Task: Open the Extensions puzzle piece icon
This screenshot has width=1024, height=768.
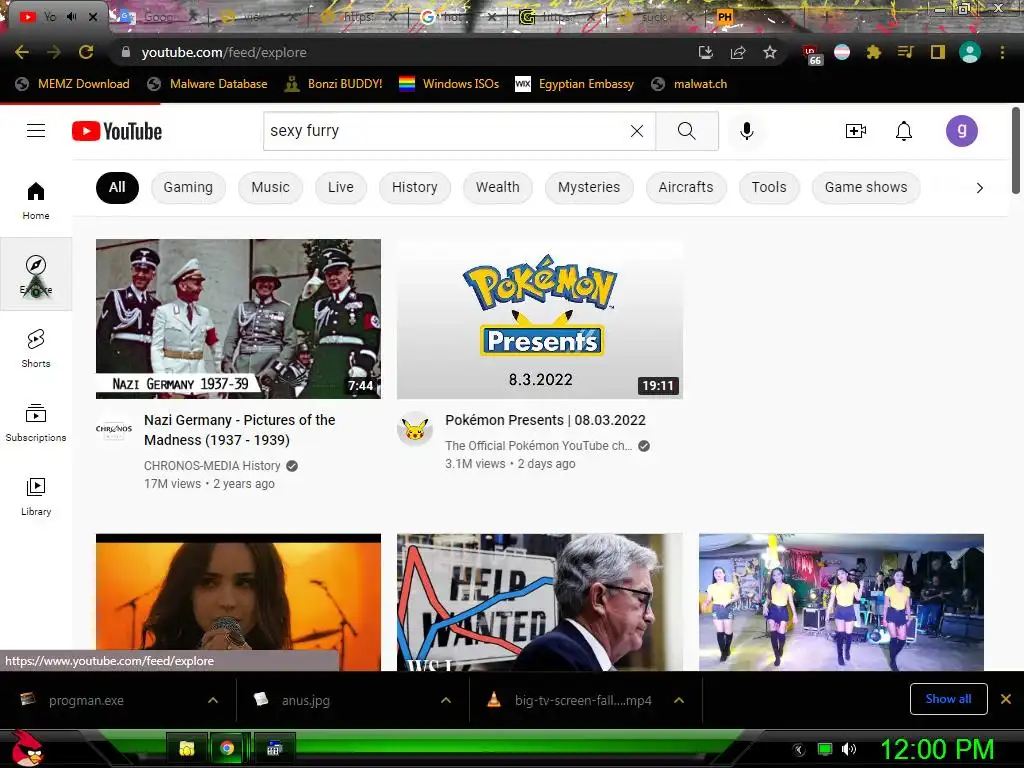Action: click(873, 52)
